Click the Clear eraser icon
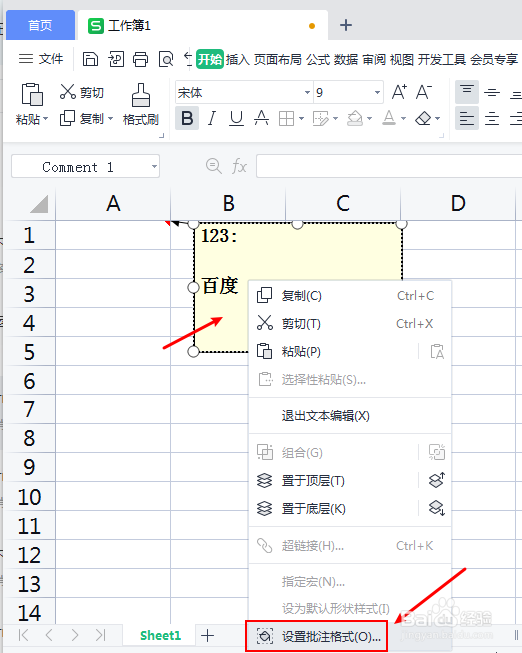This screenshot has height=653, width=522. click(423, 118)
